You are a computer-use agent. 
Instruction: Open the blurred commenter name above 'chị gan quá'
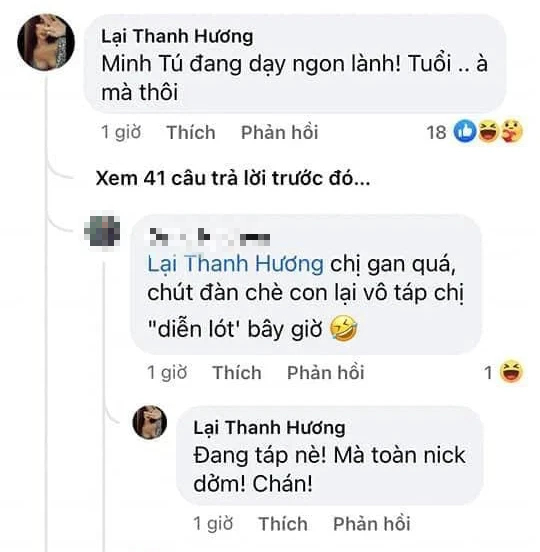(210, 237)
